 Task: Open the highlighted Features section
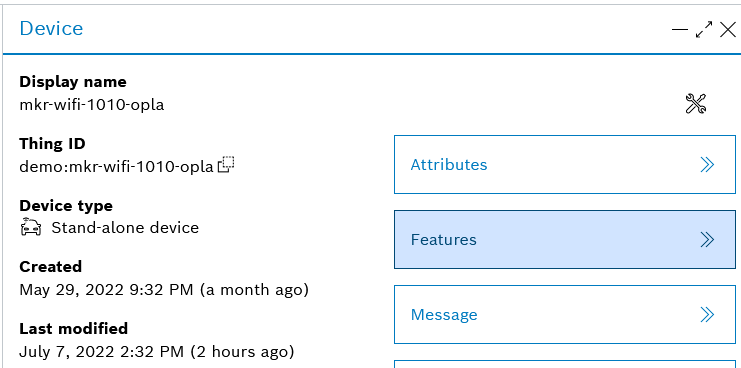[x=565, y=240]
